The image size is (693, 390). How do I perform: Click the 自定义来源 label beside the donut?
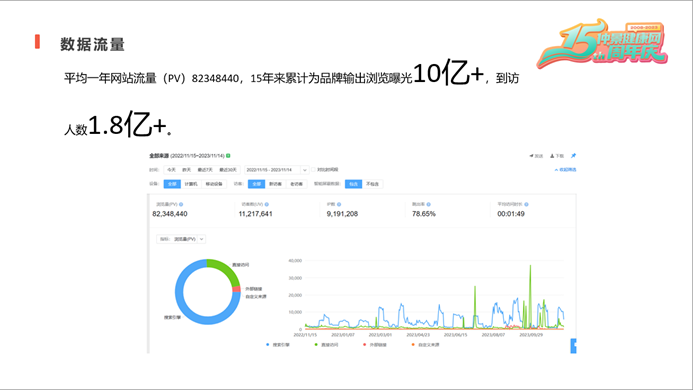[x=256, y=296]
